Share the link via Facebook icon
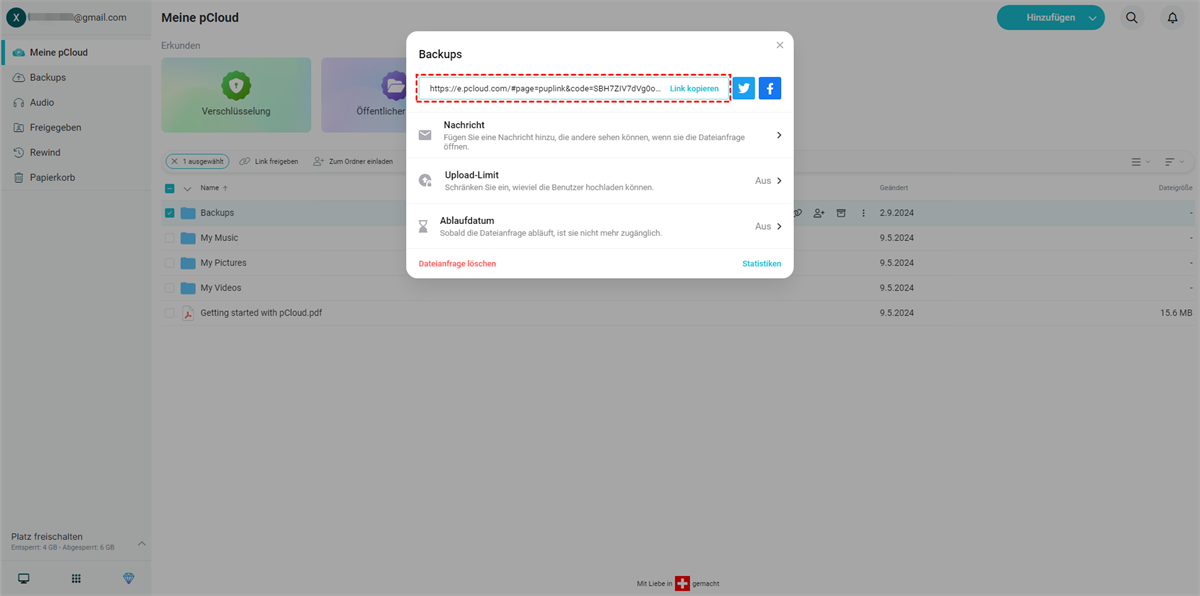This screenshot has width=1200, height=596. pyautogui.click(x=770, y=88)
